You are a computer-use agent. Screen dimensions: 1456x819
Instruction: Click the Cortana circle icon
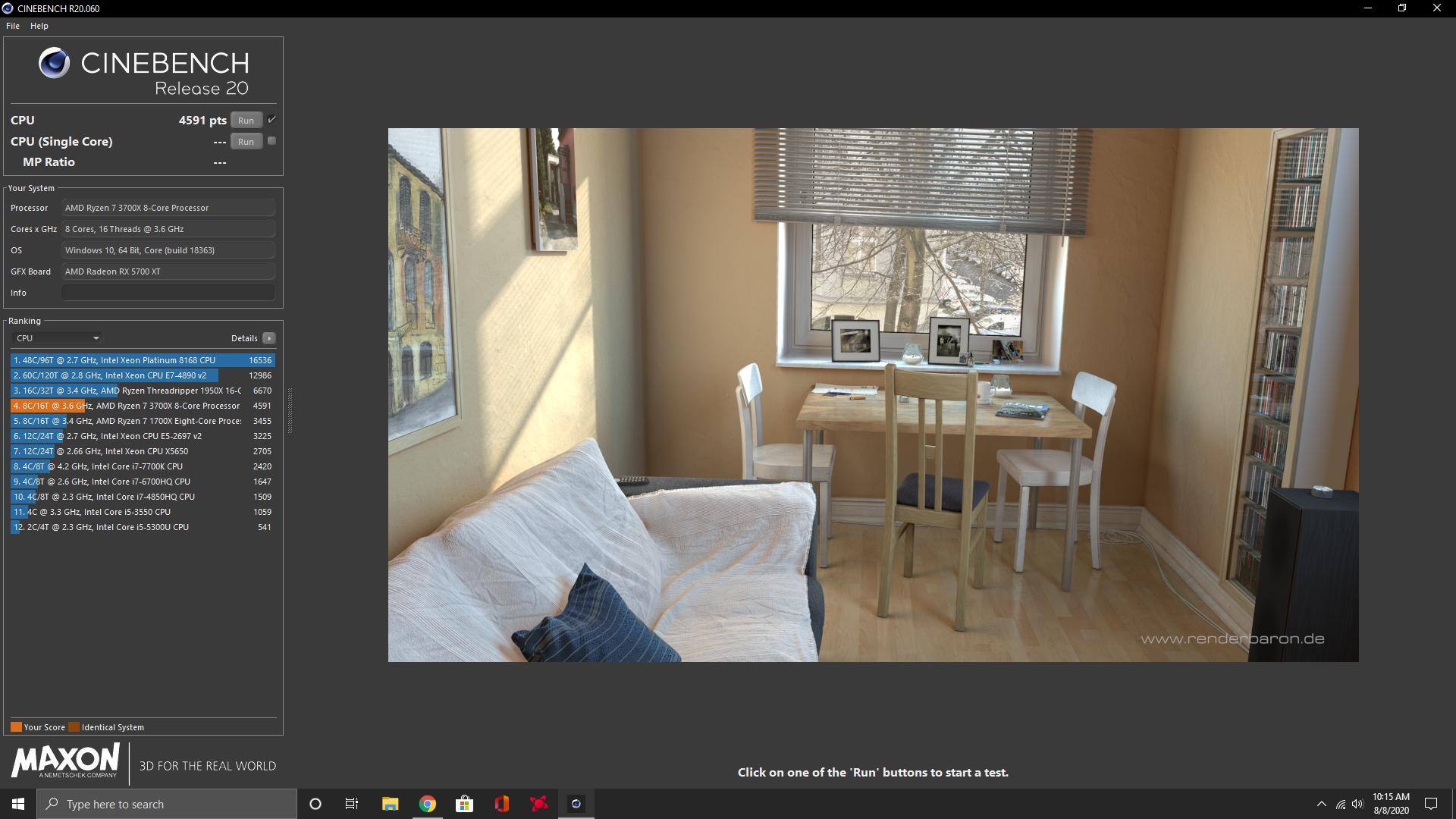[x=315, y=804]
